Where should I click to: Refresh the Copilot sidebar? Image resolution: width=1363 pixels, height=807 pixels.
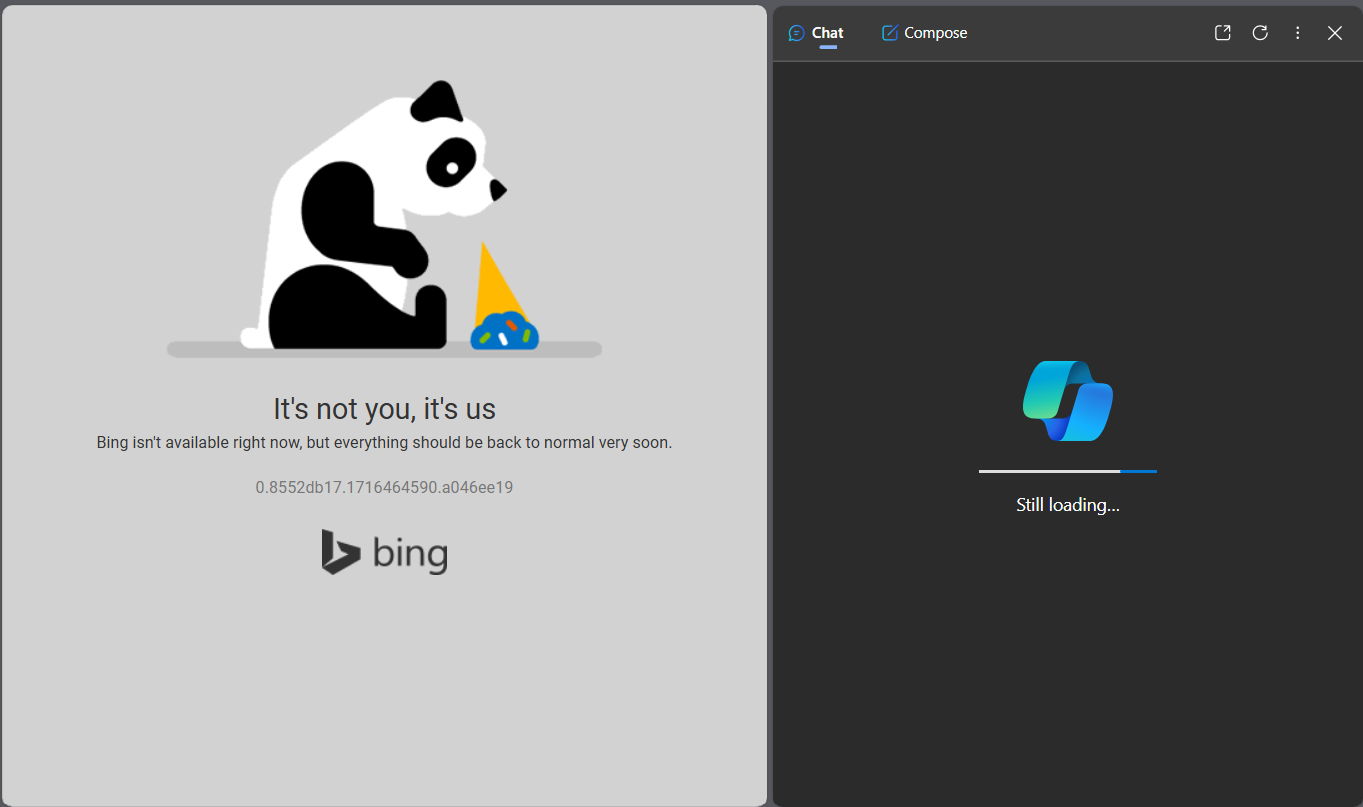coord(1260,33)
